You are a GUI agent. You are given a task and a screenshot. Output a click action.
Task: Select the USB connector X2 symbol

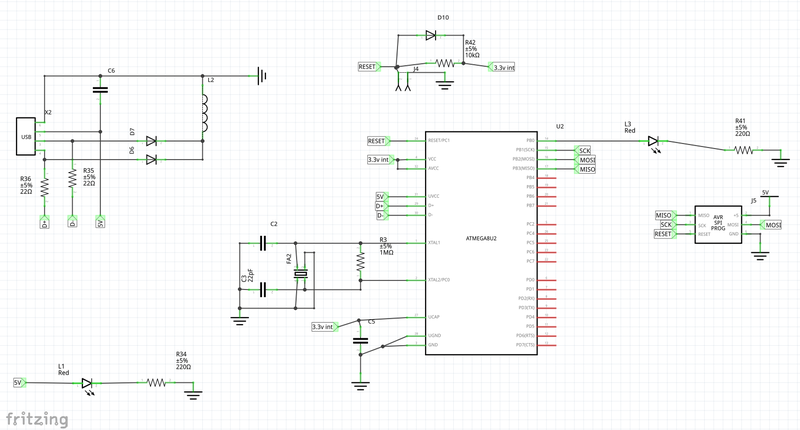[x=26, y=137]
